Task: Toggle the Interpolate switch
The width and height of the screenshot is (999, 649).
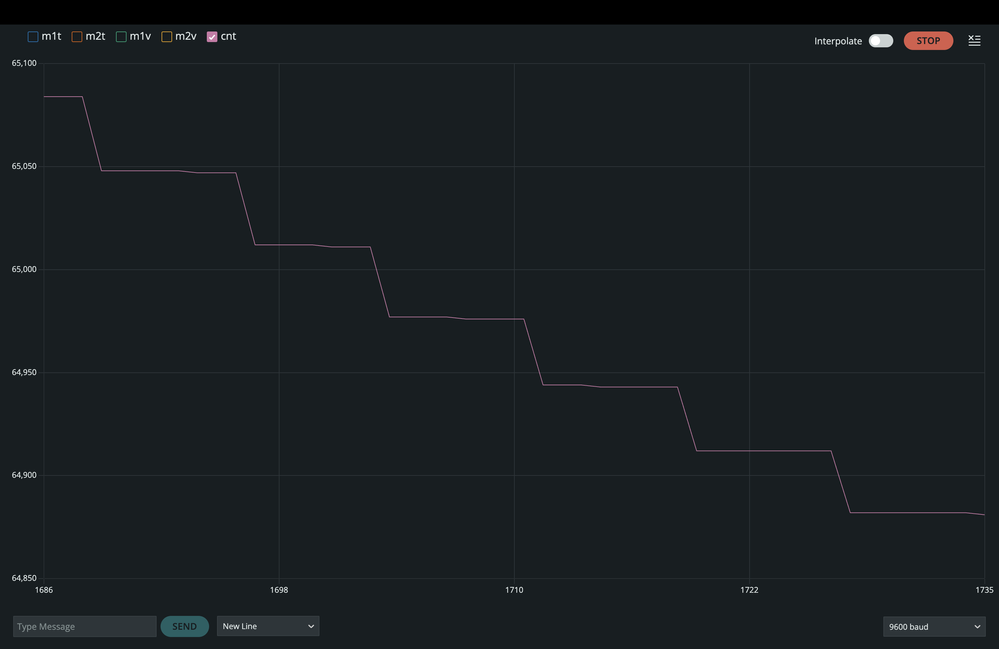Action: (x=881, y=41)
